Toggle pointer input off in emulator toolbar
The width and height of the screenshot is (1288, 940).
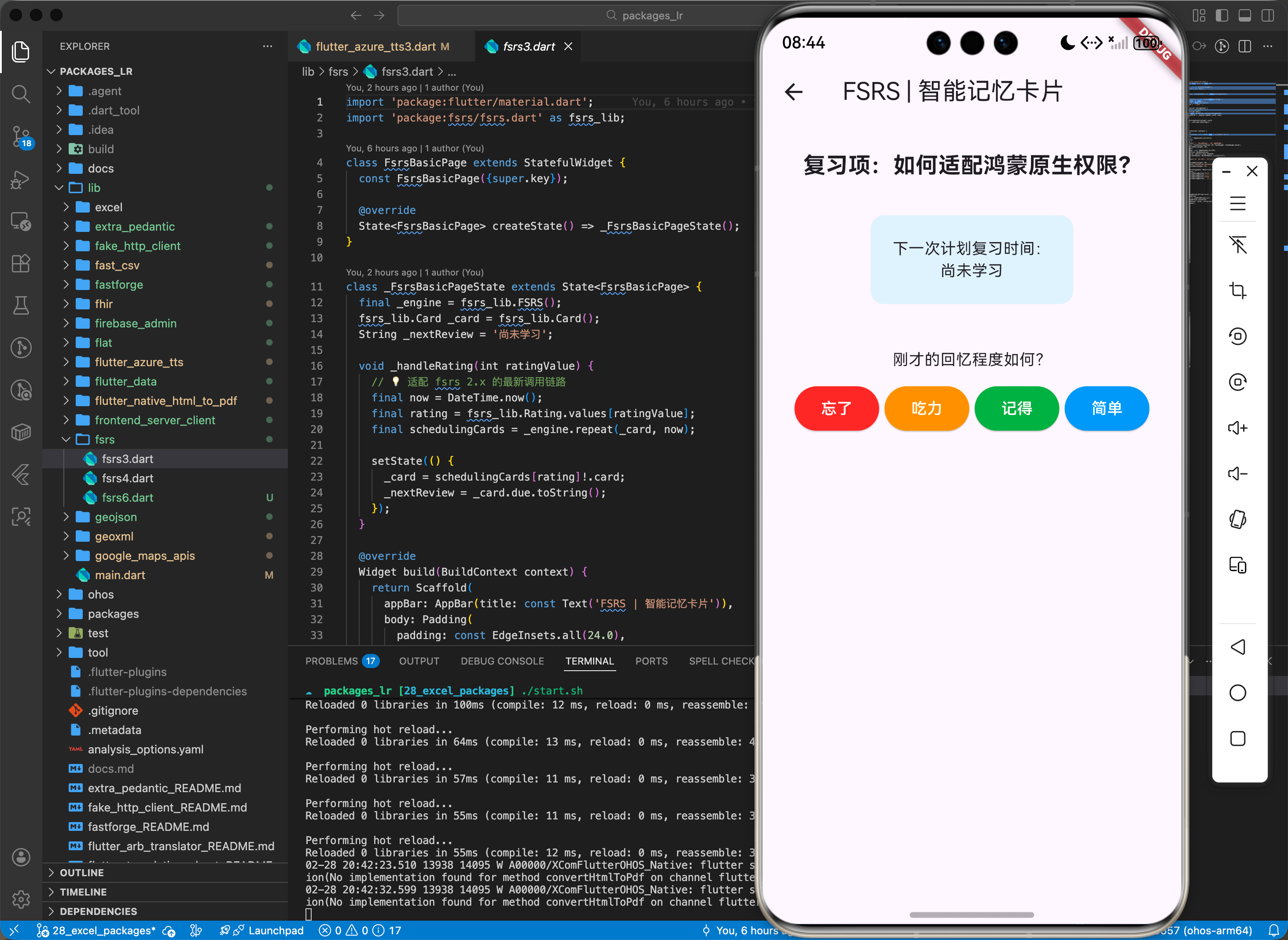(1239, 245)
